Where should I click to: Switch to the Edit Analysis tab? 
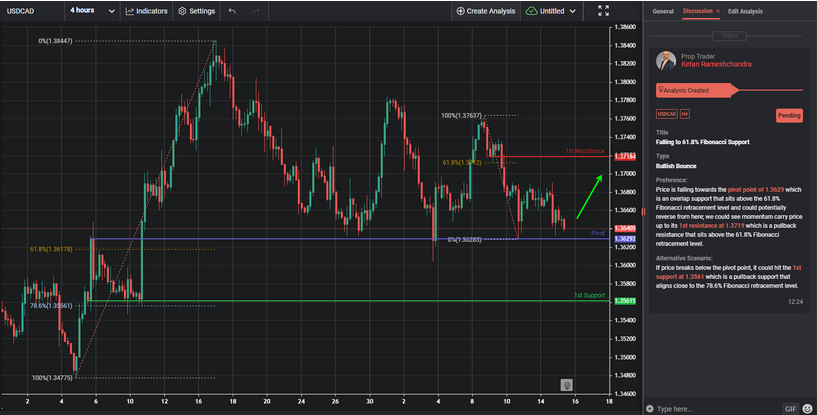pyautogui.click(x=745, y=11)
